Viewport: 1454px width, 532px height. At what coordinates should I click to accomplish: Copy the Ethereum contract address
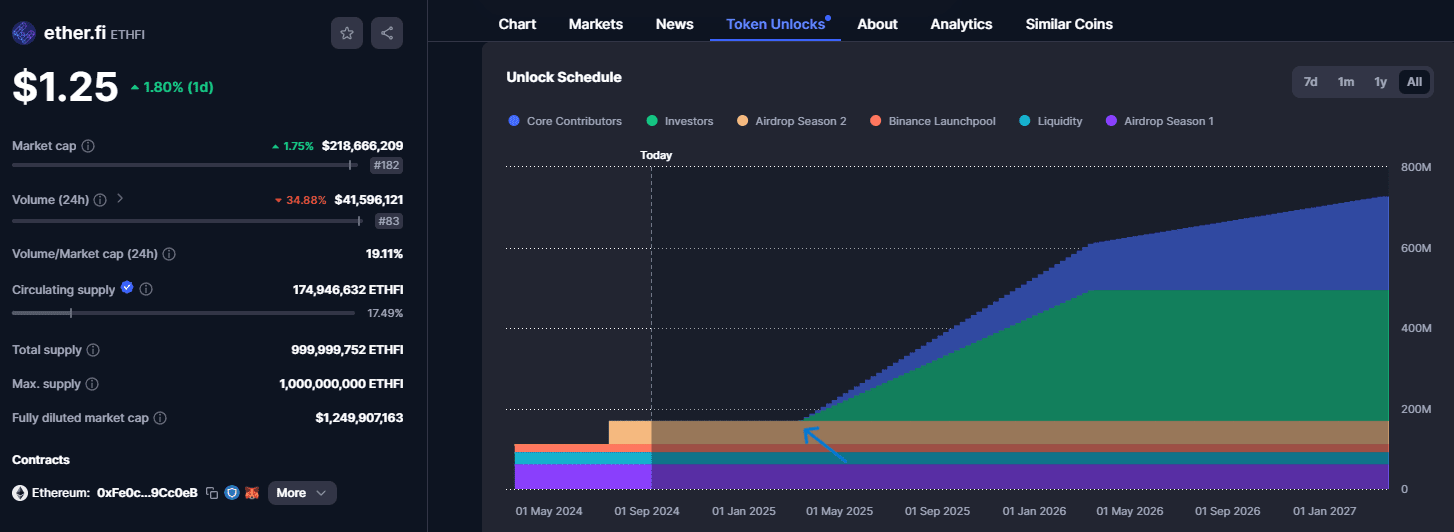(212, 493)
